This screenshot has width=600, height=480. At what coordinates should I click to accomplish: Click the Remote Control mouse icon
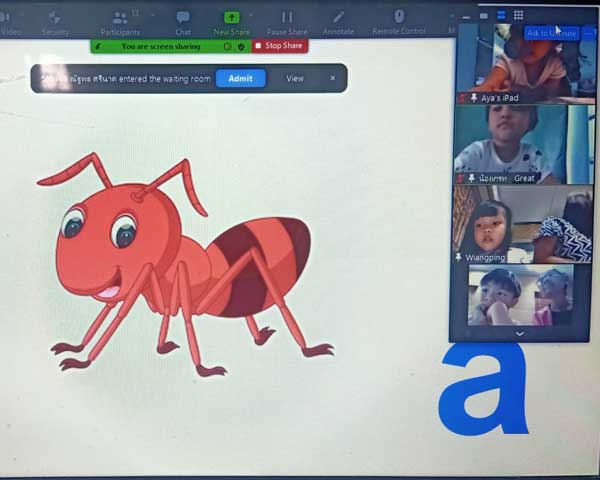(x=399, y=17)
